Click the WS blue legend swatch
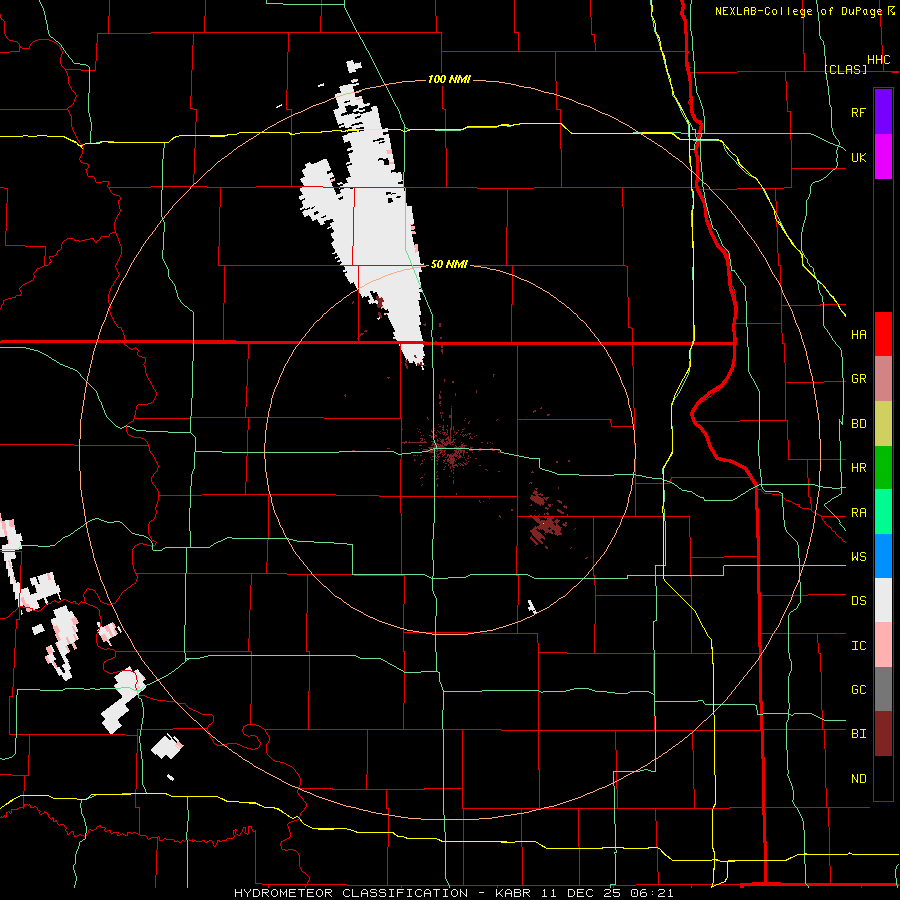The height and width of the screenshot is (900, 900). click(883, 556)
